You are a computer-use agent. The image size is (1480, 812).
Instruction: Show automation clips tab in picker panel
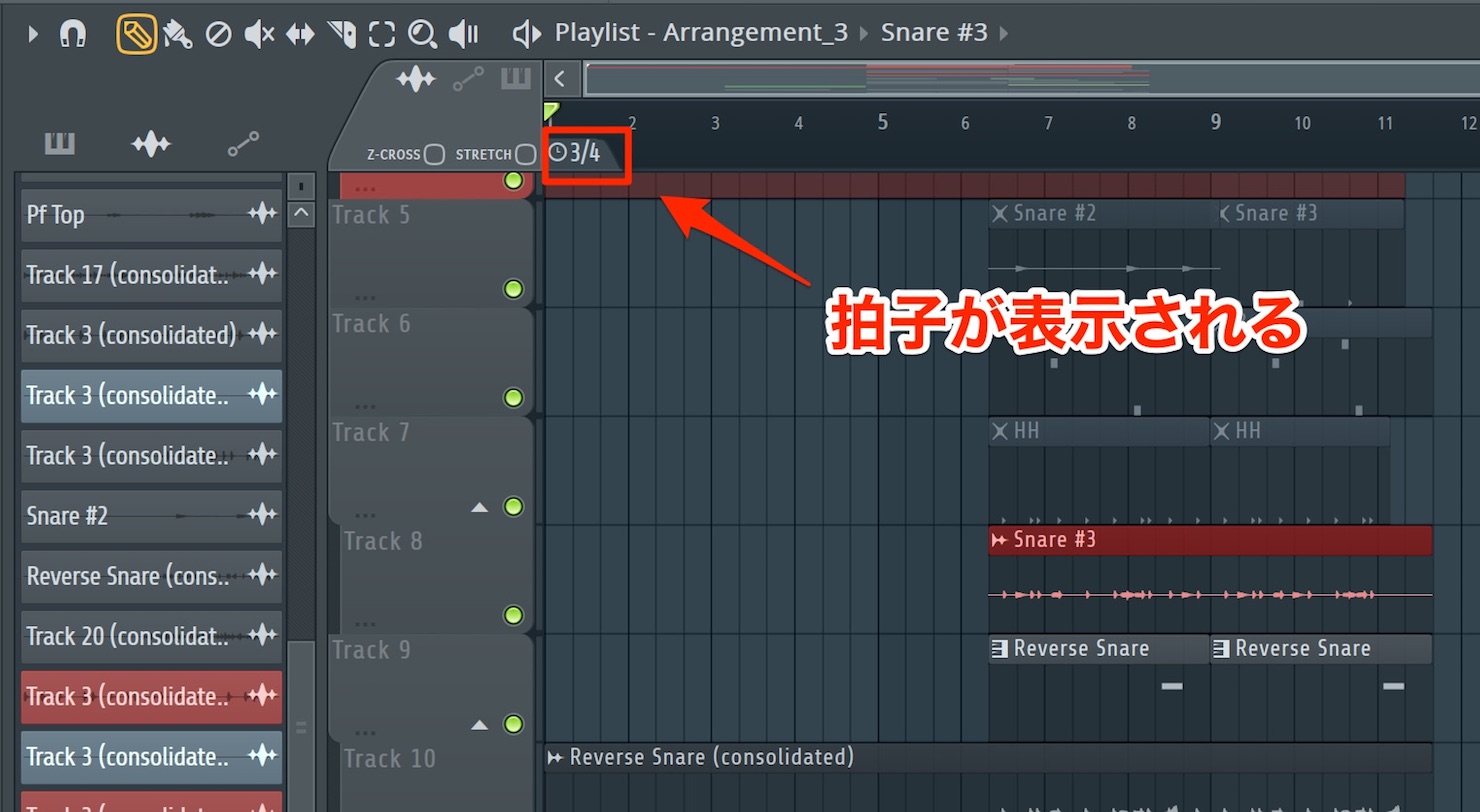click(243, 145)
